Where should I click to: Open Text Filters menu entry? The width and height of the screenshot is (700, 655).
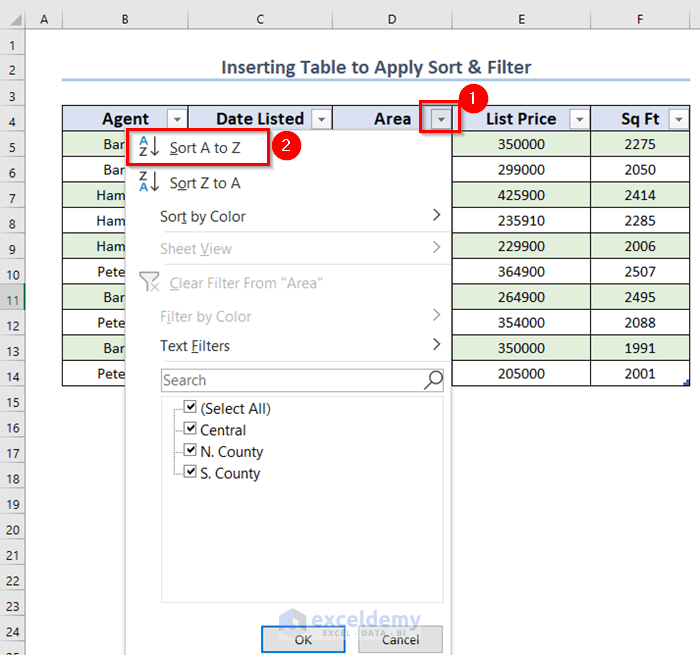pyautogui.click(x=288, y=346)
